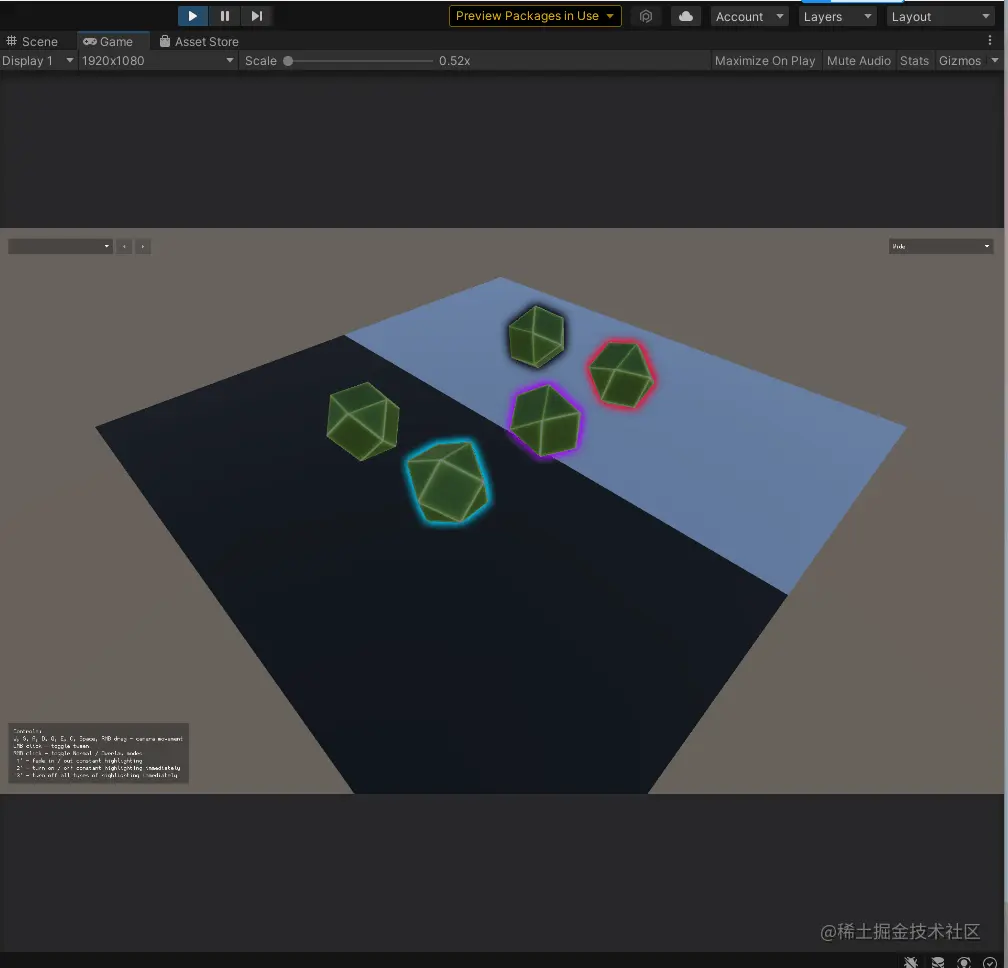Click the red-highlighted cube
Screen dimensions: 1008x968
pyautogui.click(x=622, y=375)
